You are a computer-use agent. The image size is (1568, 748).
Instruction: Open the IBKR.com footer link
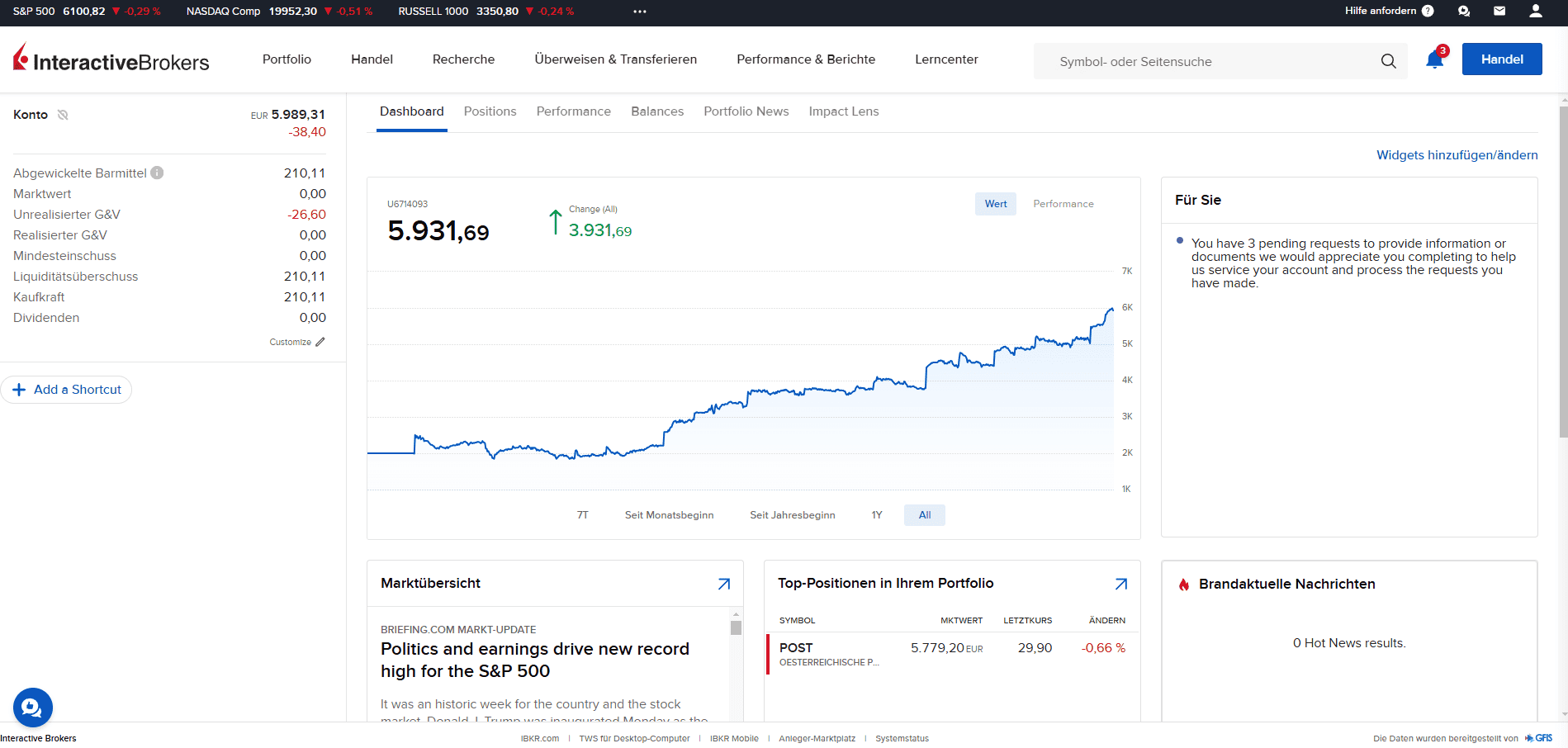coord(540,738)
